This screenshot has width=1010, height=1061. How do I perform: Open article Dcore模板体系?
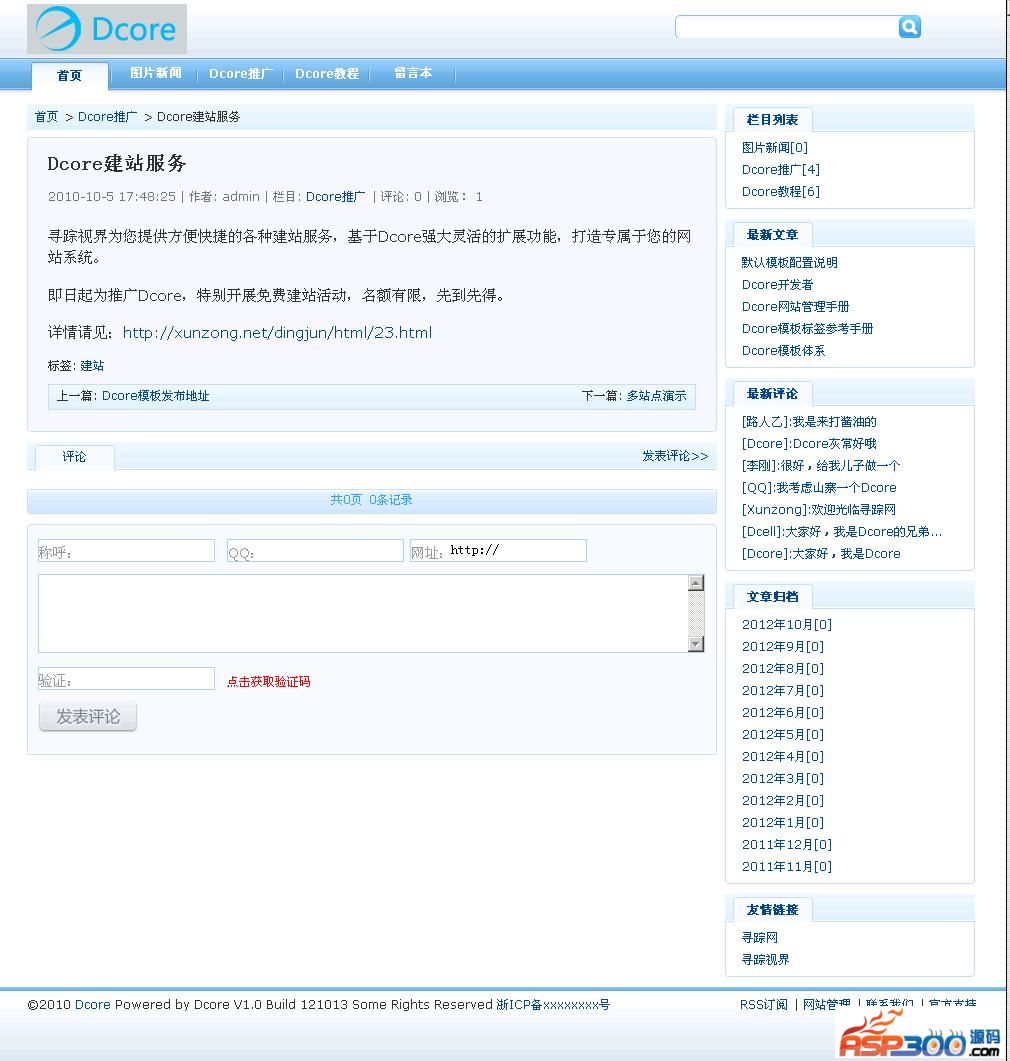pos(783,351)
